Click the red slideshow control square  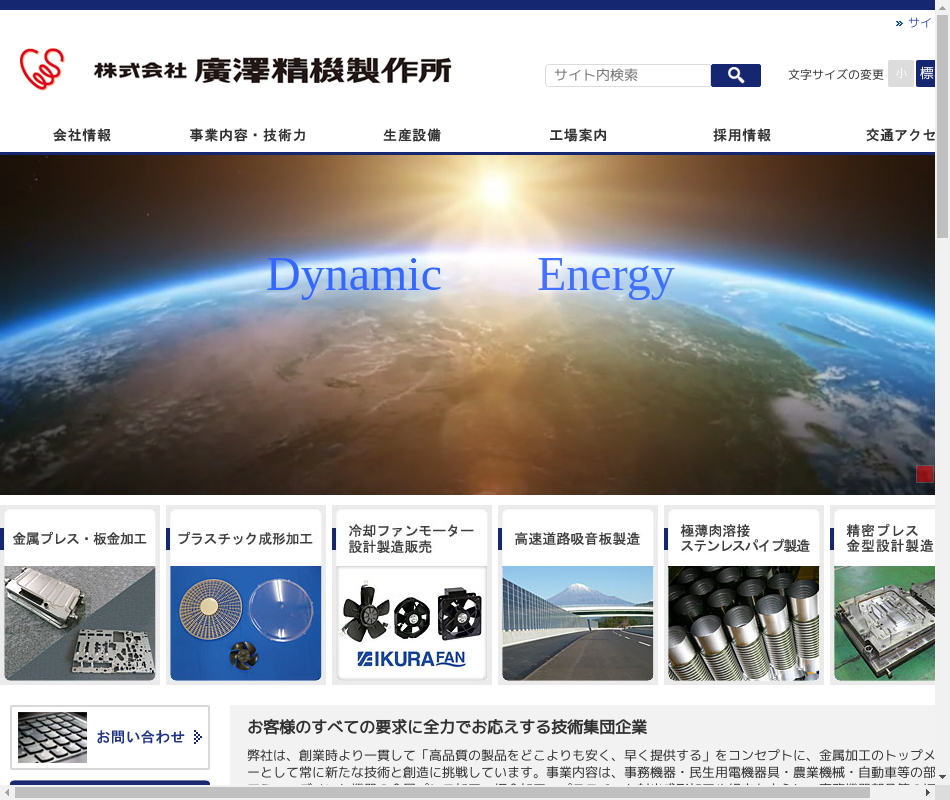click(x=924, y=474)
